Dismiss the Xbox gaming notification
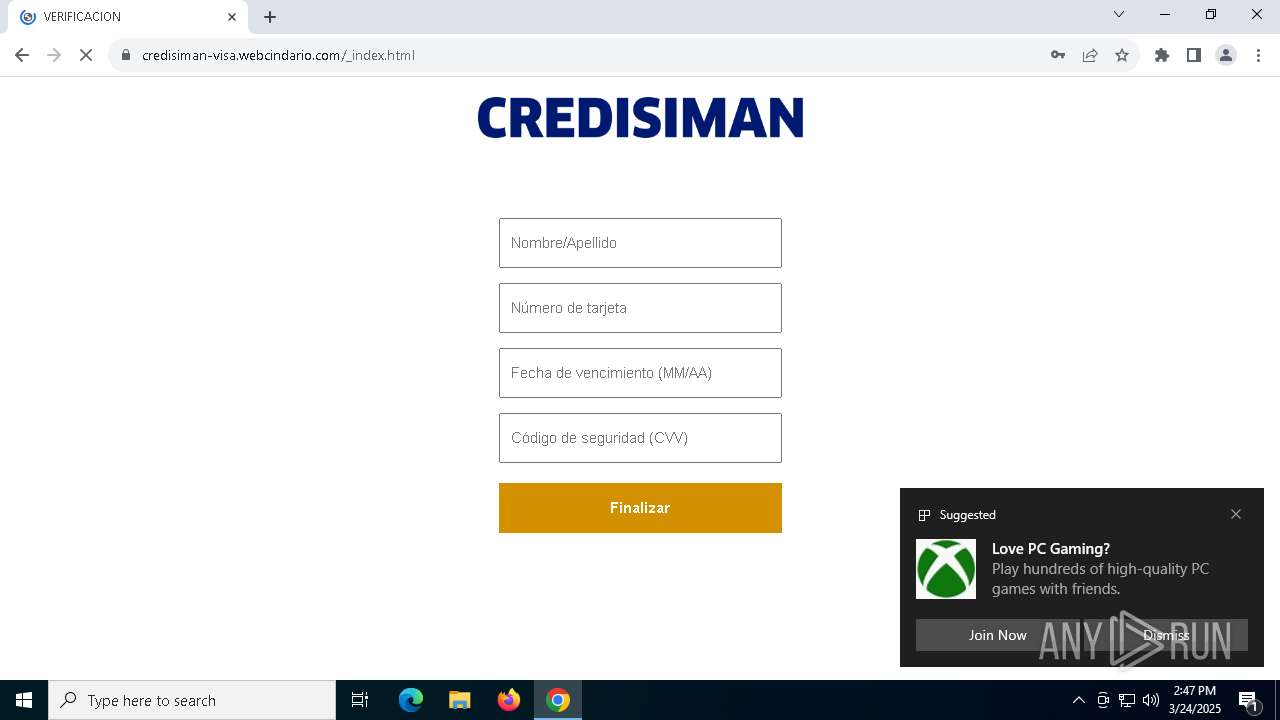Screen dimensions: 1280x720 (1166, 635)
